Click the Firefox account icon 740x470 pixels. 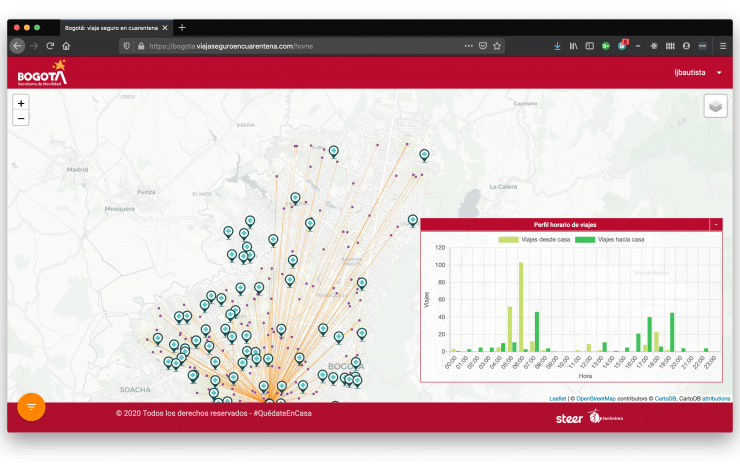(686, 46)
